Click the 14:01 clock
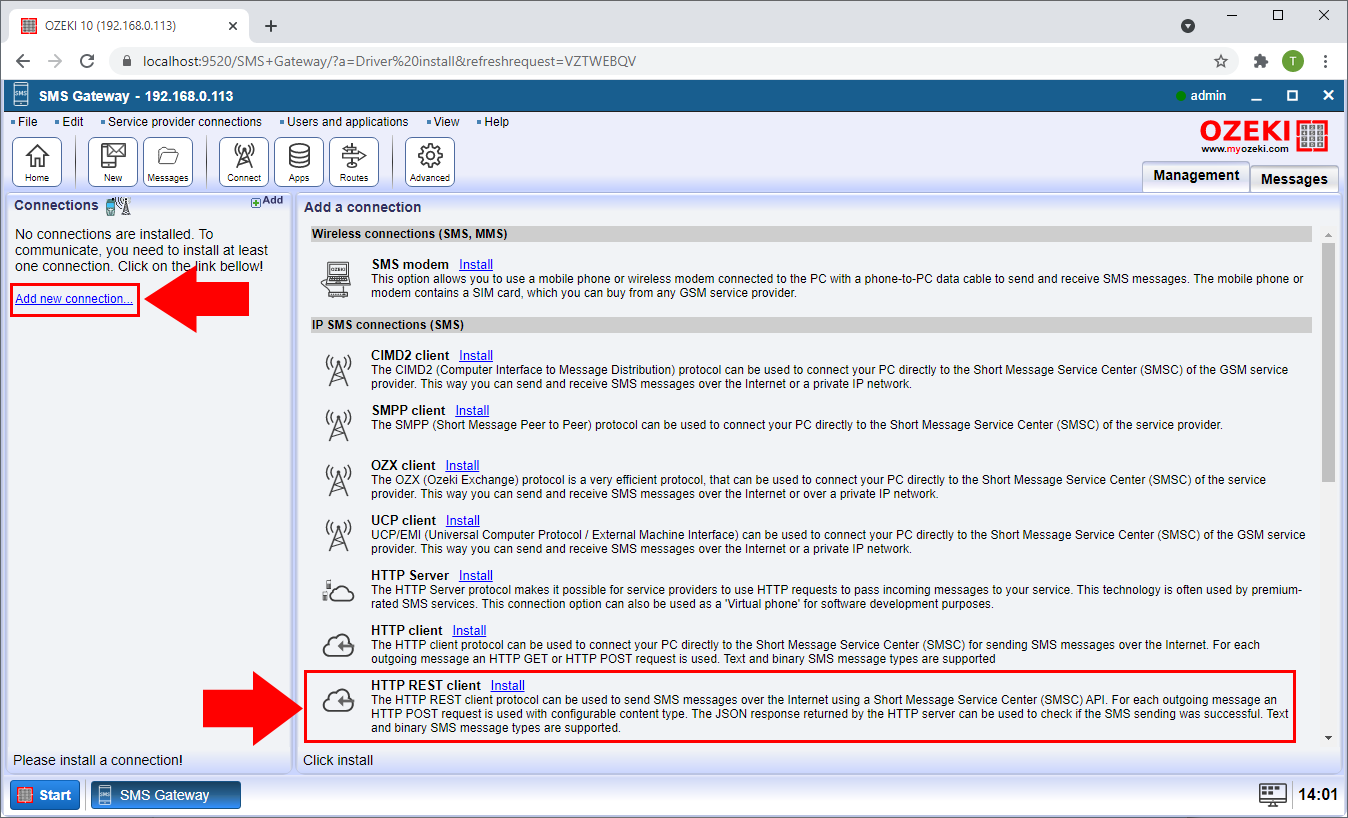The height and width of the screenshot is (818, 1348). (1317, 795)
